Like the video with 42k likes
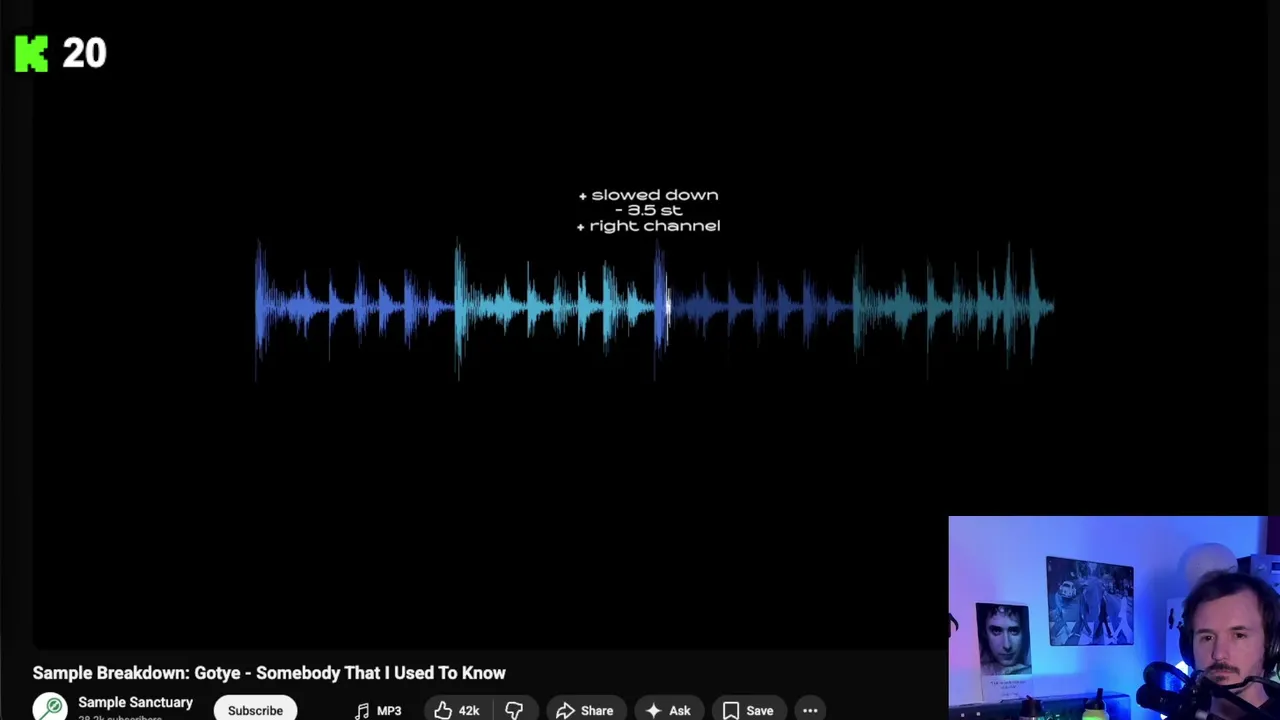 [x=457, y=710]
